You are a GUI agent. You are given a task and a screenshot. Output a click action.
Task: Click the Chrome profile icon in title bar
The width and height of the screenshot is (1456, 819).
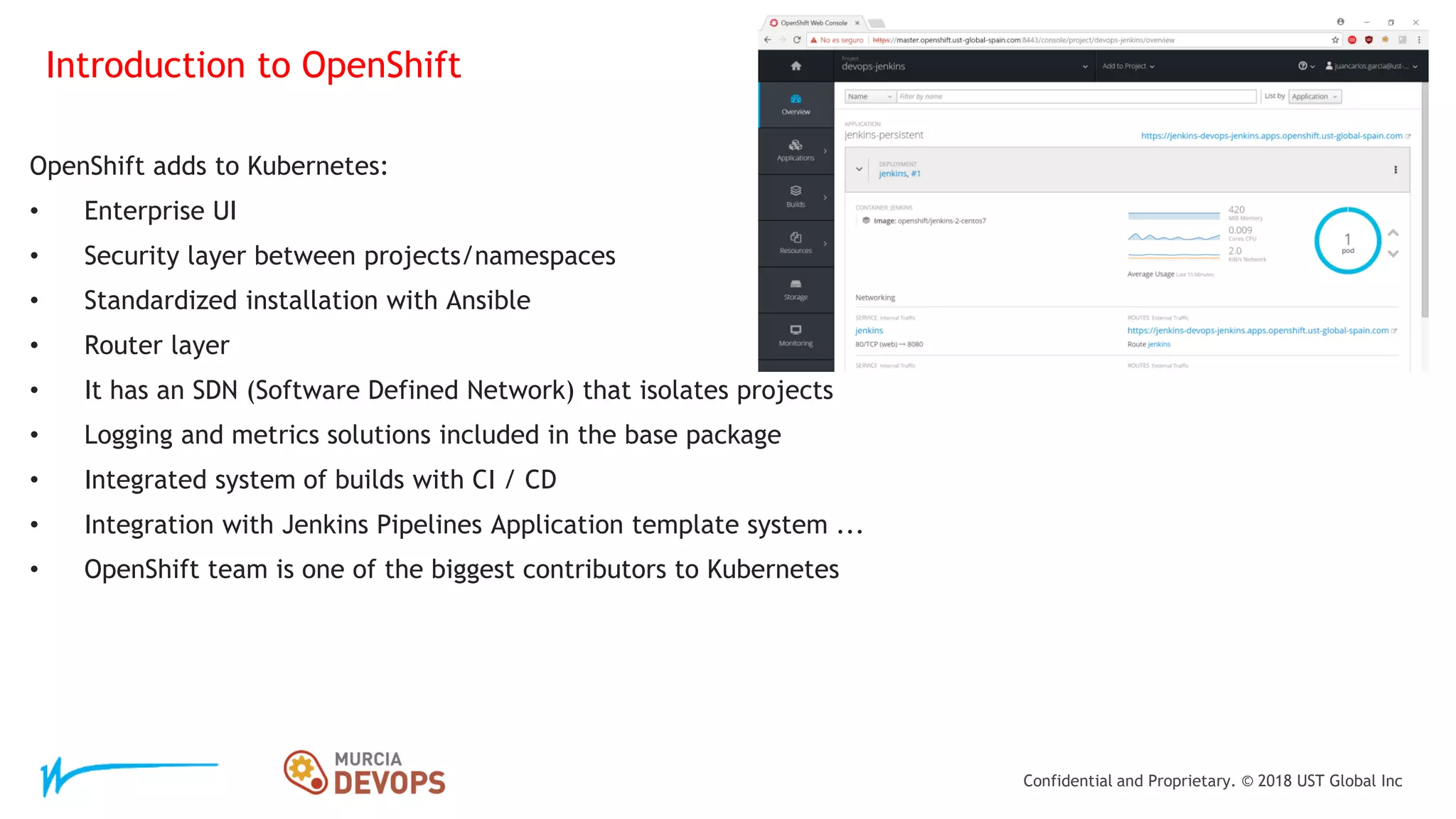[x=1340, y=22]
